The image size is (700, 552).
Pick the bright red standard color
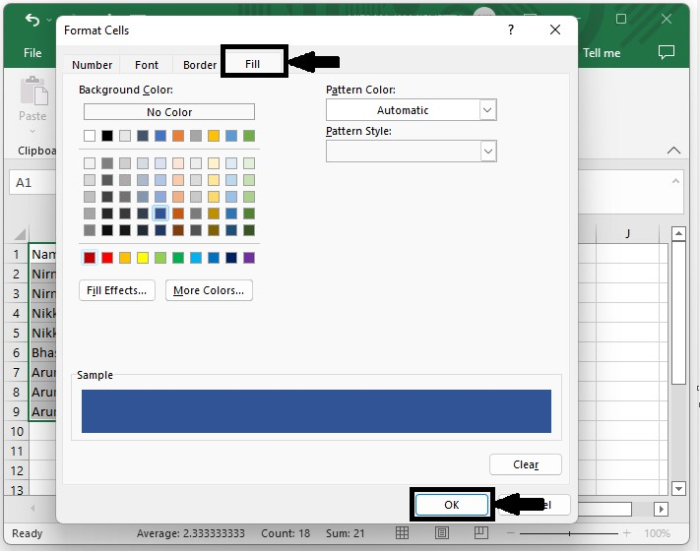(107, 258)
